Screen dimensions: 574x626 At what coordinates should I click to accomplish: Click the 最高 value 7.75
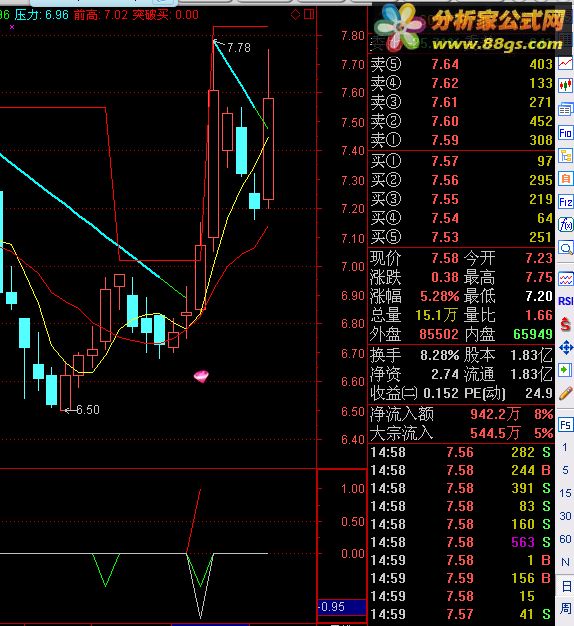coord(539,277)
